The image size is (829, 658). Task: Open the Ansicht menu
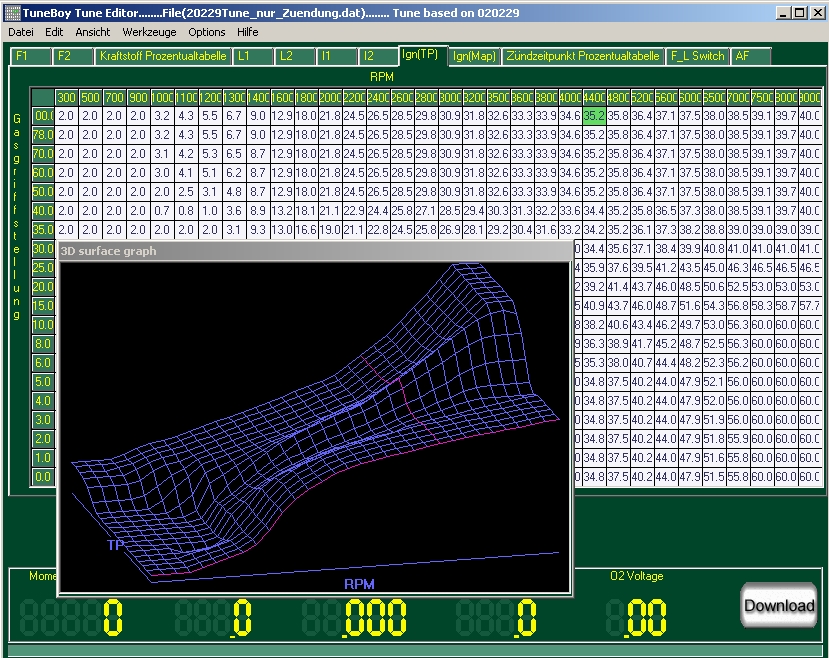click(93, 32)
